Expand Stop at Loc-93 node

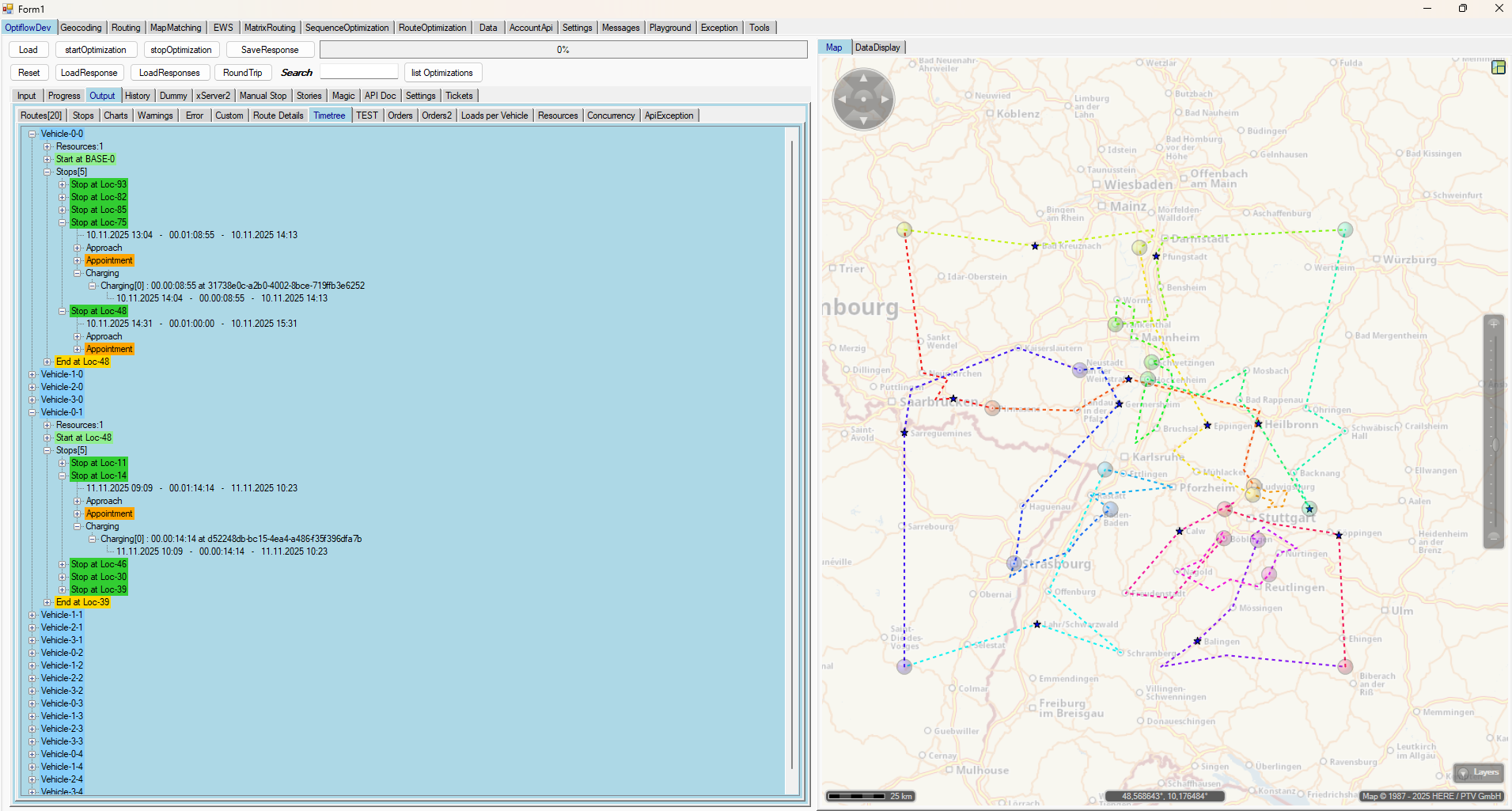(x=63, y=184)
